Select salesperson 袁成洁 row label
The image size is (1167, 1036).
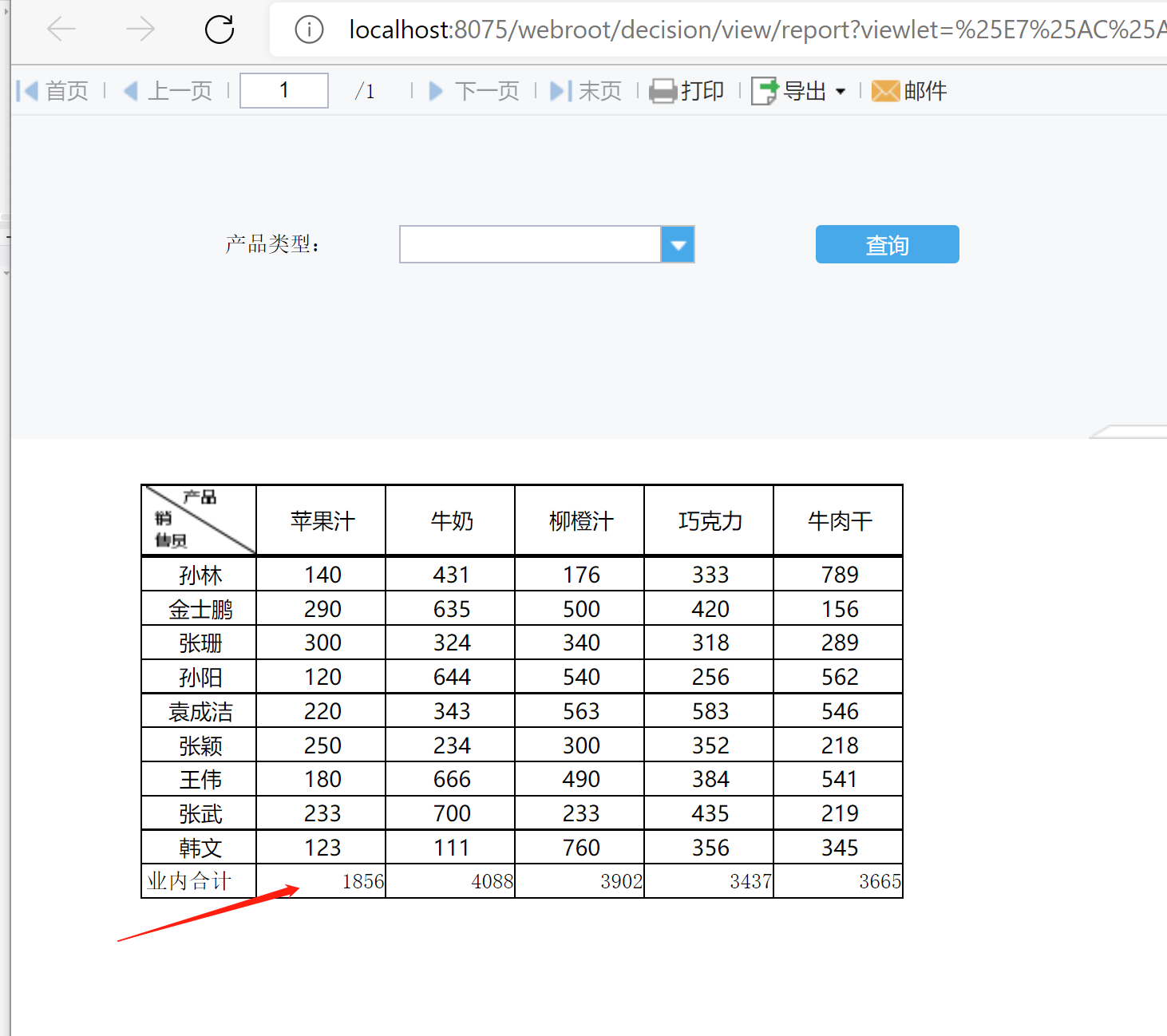coord(200,711)
